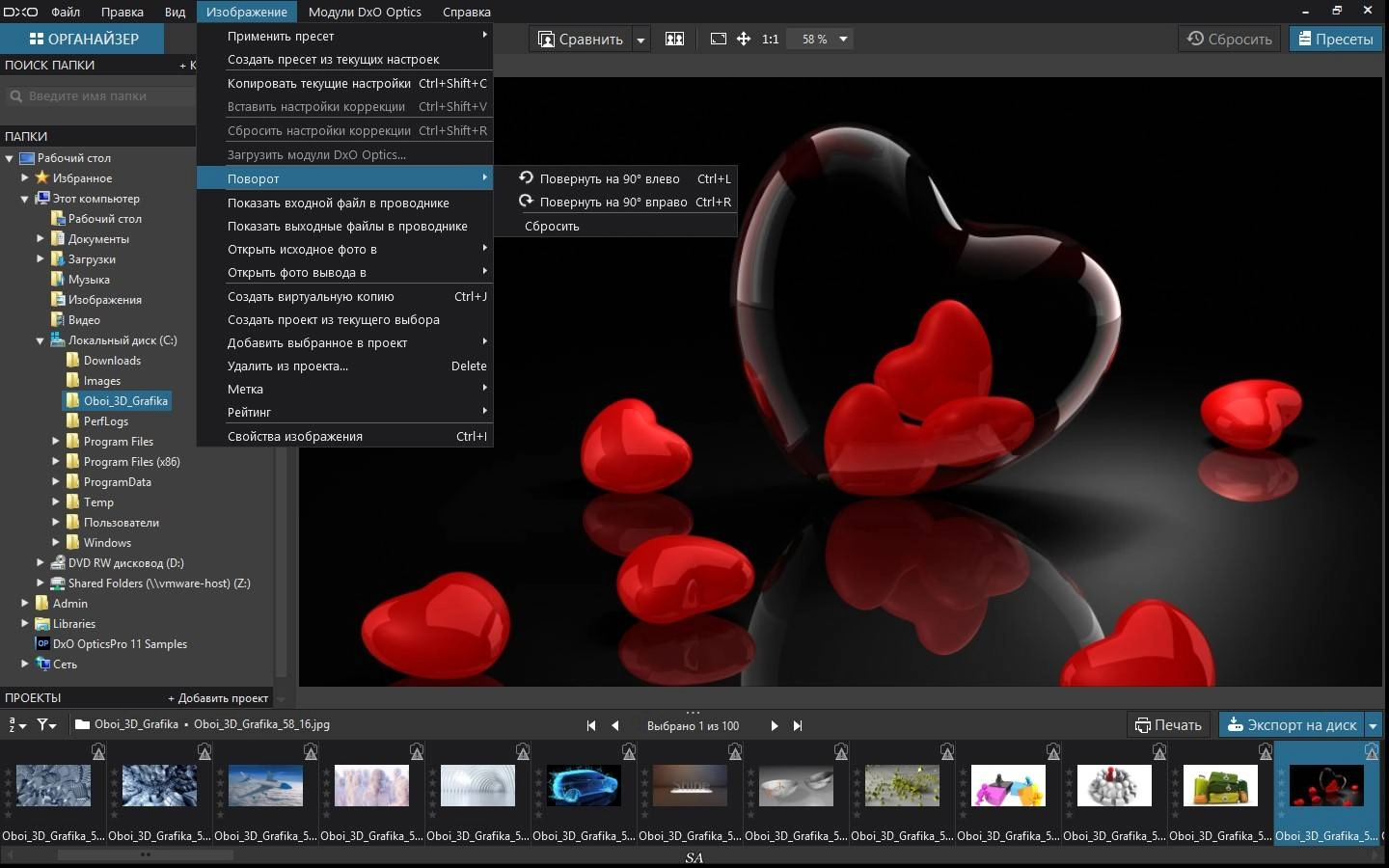
Task: Select Создать пресет из текущих настроек
Action: pyautogui.click(x=345, y=59)
